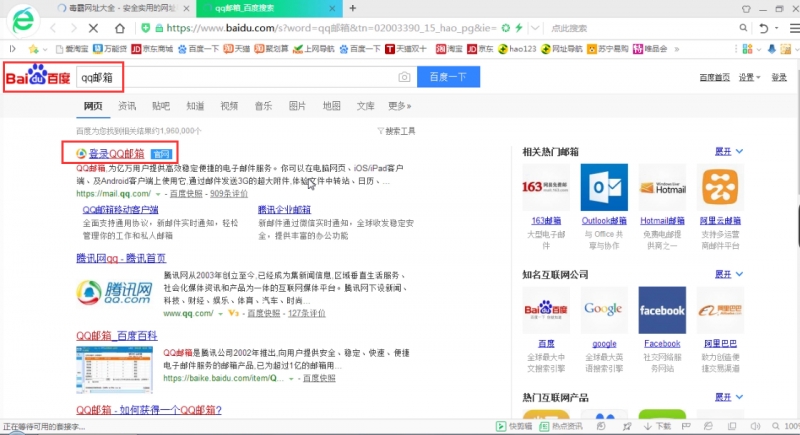Select the 视频 search tab
Screen dimensions: 800x435
pos(229,106)
